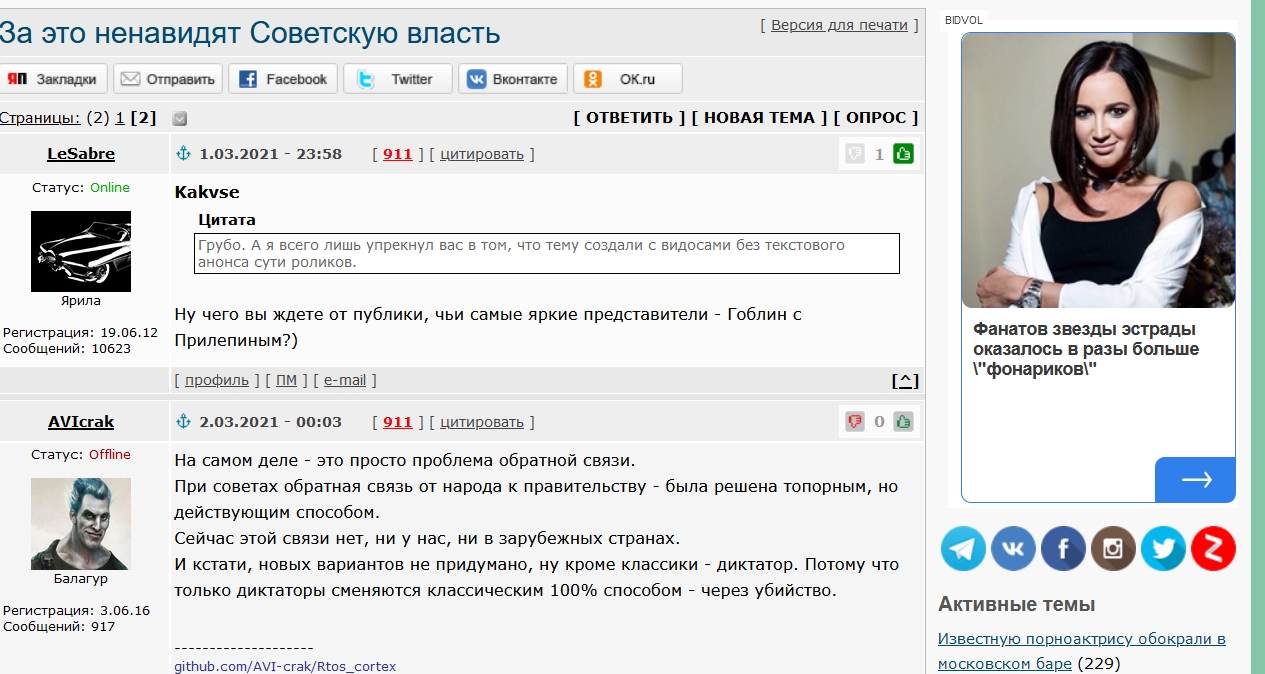Create an ОПРОС poll
This screenshot has width=1265, height=674.
[875, 117]
